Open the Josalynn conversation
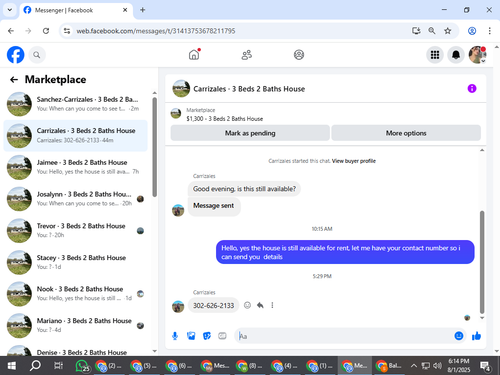 click(x=75, y=199)
